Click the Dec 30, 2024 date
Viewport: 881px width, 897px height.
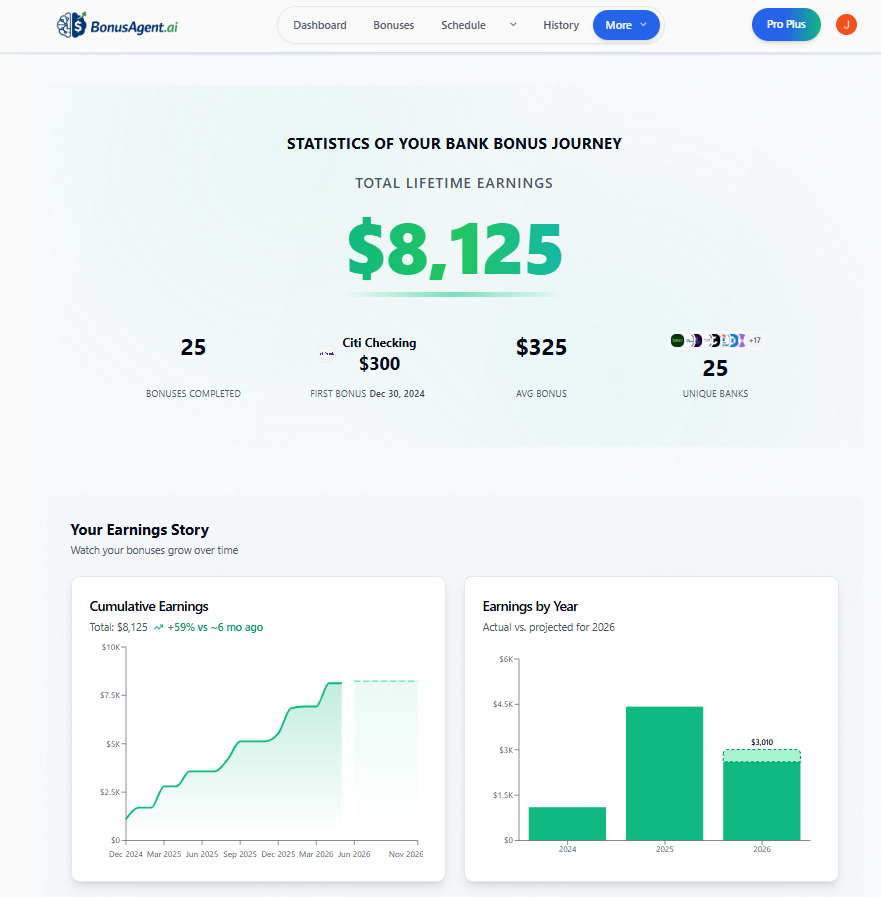coord(397,394)
